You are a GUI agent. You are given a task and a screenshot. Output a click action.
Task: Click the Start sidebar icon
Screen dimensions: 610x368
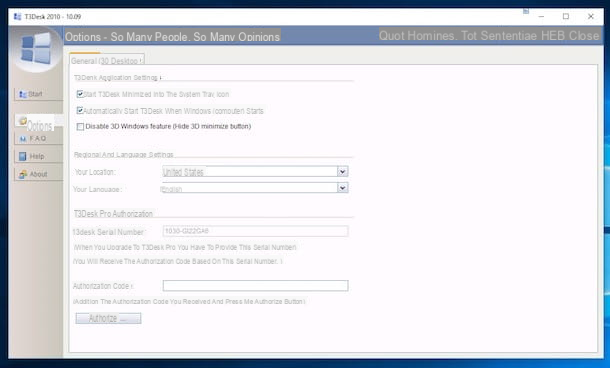point(23,94)
